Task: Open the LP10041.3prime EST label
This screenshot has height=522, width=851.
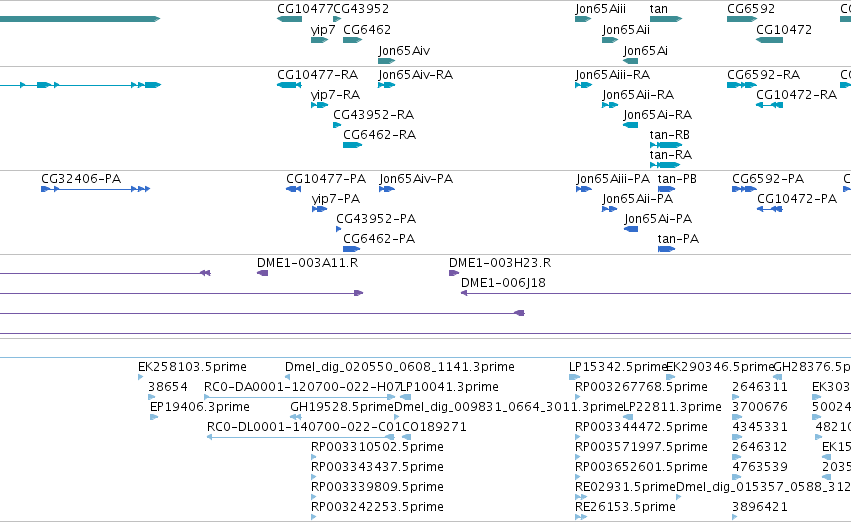Action: 449,387
